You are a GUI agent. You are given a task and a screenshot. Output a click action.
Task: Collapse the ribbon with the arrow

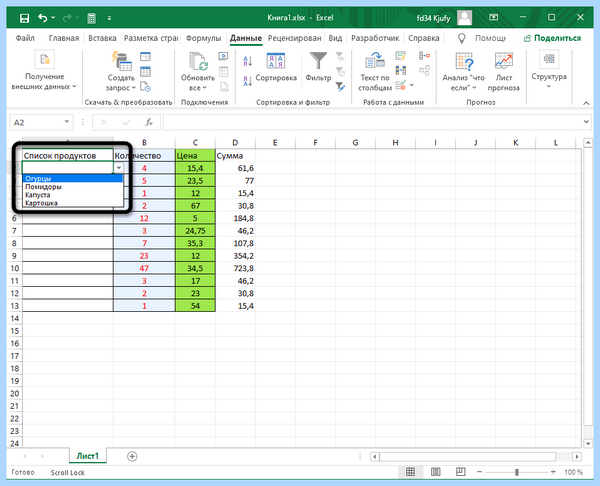pos(586,103)
